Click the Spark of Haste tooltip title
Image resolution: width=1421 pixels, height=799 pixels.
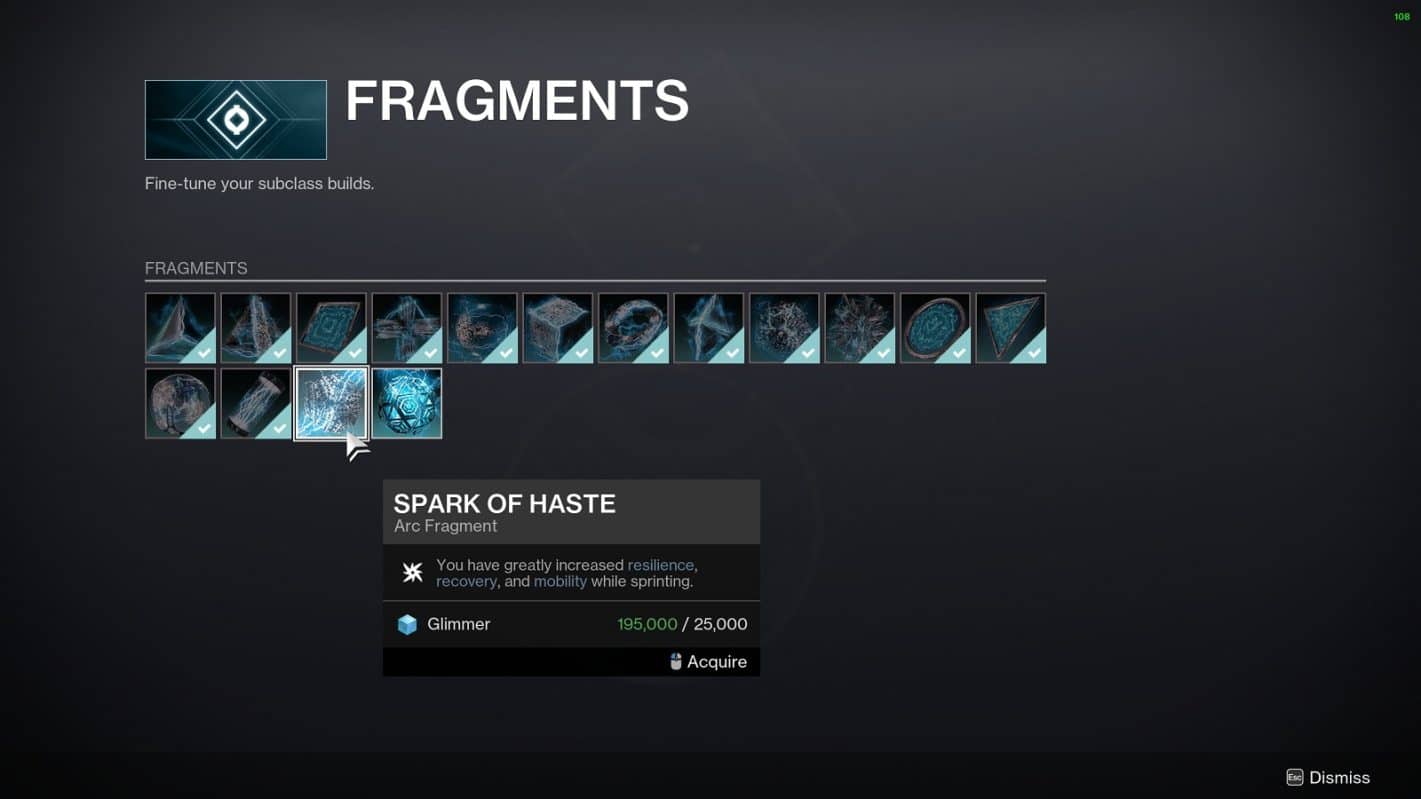click(x=504, y=504)
